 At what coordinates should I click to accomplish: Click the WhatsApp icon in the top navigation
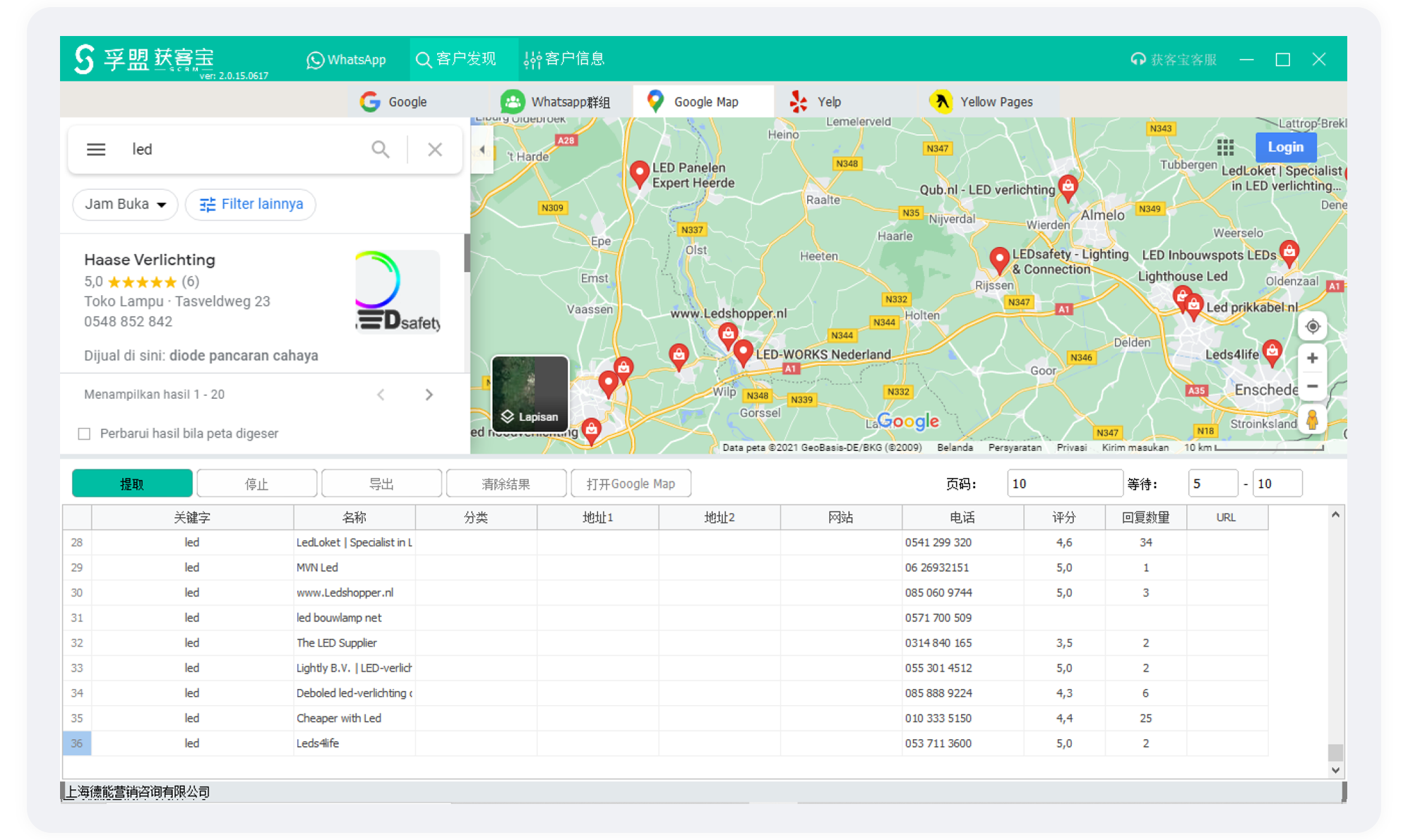315,59
